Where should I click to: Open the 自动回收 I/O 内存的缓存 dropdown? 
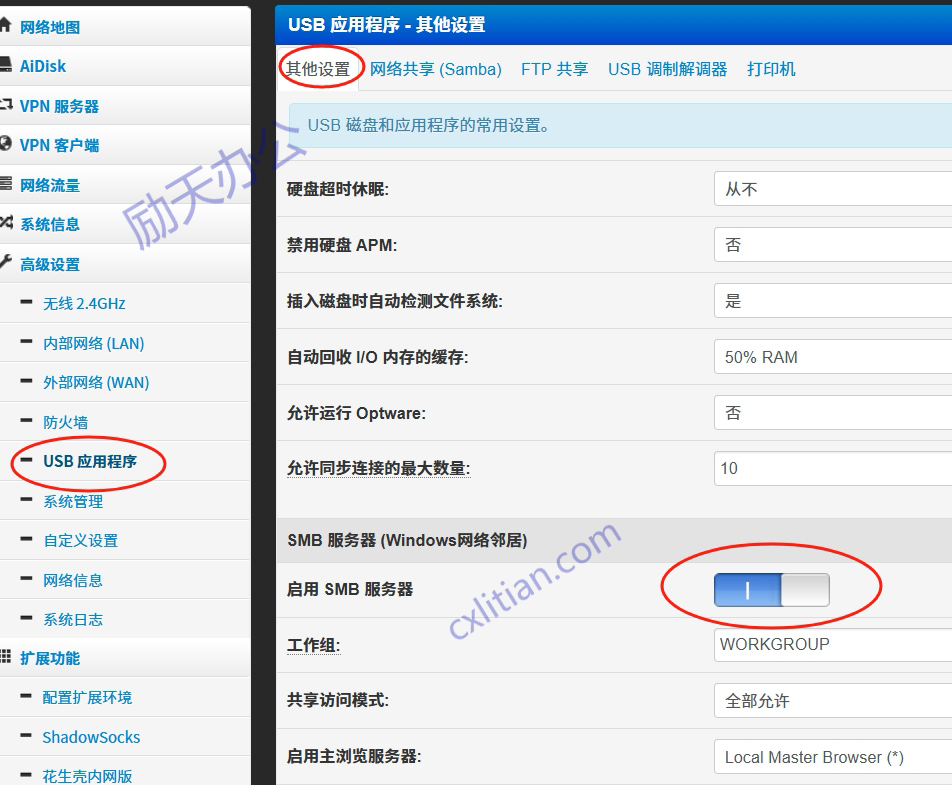[832, 357]
